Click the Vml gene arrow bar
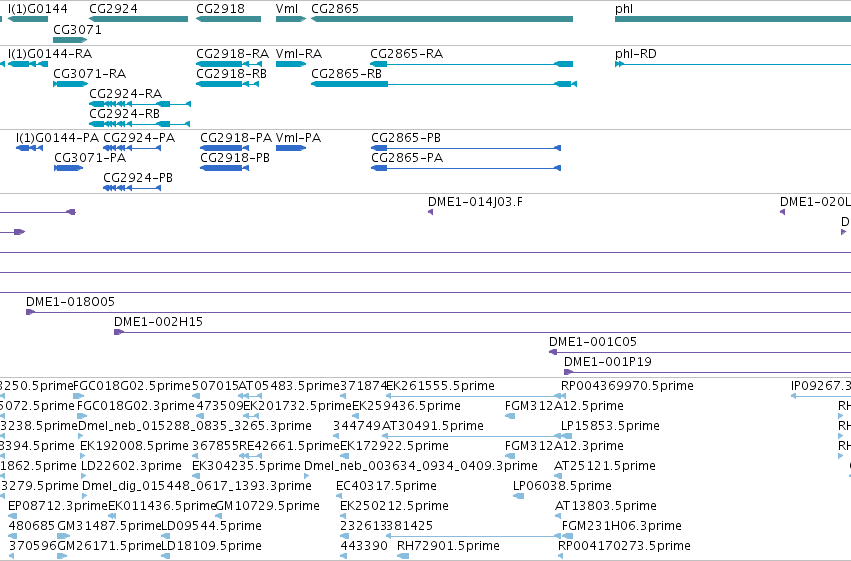851x561 pixels. 291,19
